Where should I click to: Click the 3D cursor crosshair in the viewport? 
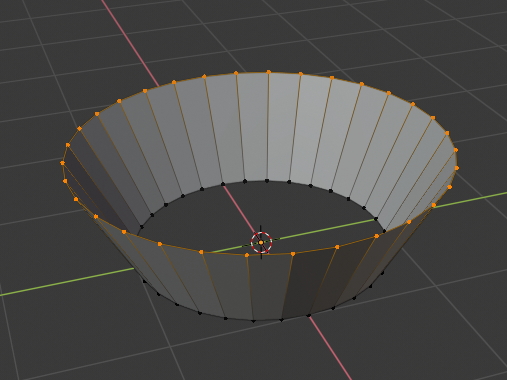(261, 242)
